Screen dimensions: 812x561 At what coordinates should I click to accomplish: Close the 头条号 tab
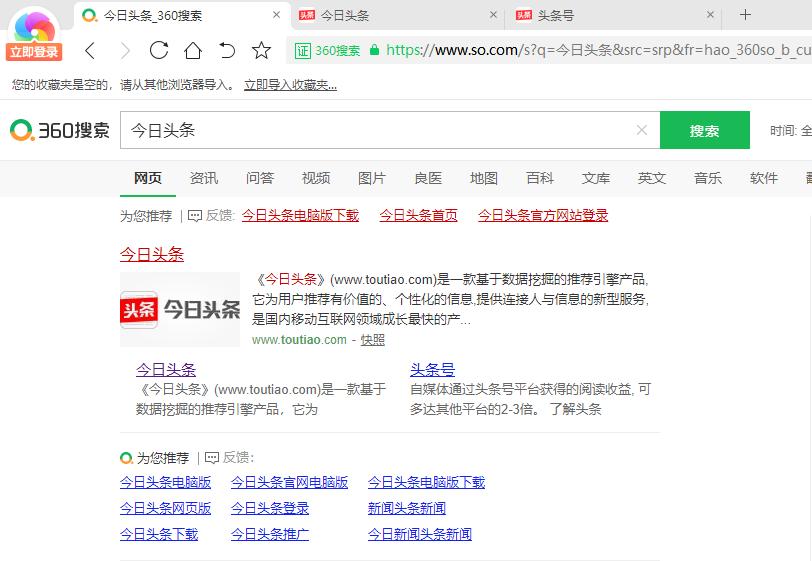(710, 15)
